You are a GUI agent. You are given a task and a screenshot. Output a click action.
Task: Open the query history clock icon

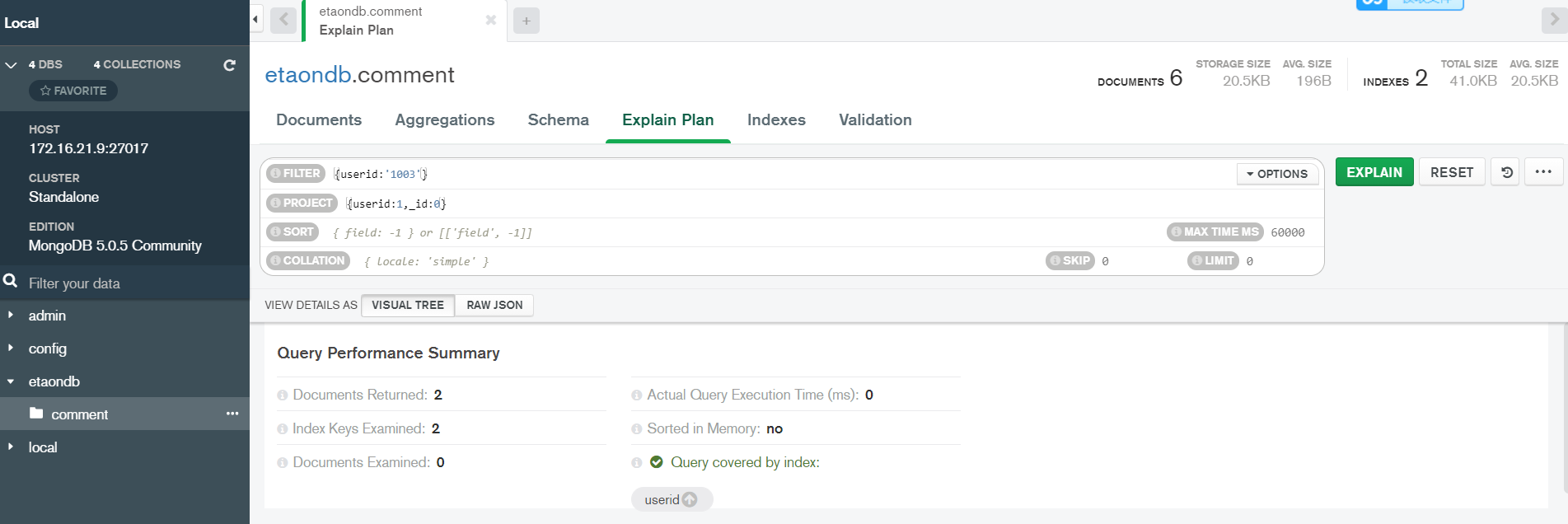[x=1506, y=172]
